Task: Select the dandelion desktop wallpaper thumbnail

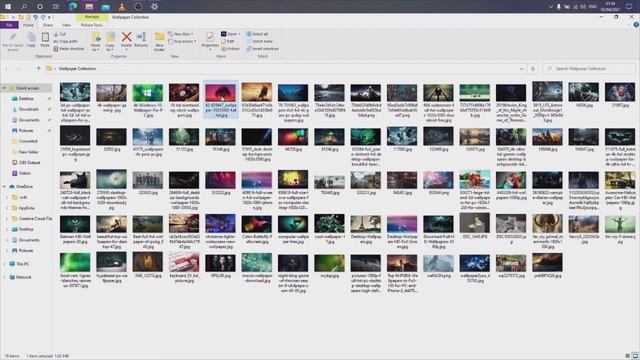Action: pyautogui.click(x=111, y=180)
